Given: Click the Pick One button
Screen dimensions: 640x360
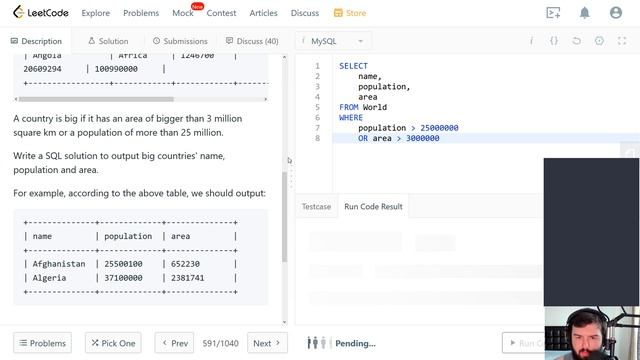Looking at the screenshot, I should click(x=113, y=343).
